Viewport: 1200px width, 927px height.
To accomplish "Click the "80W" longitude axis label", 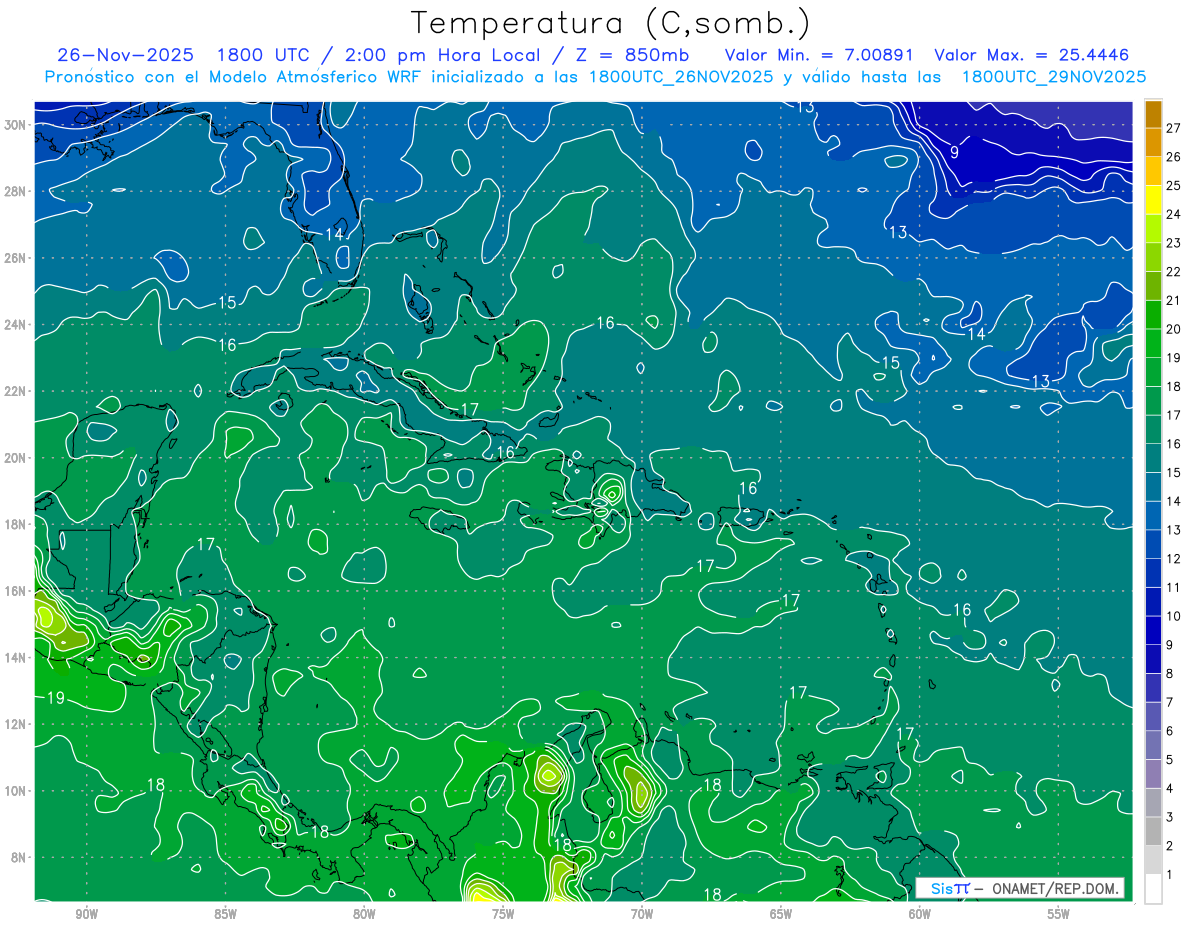I will point(364,915).
